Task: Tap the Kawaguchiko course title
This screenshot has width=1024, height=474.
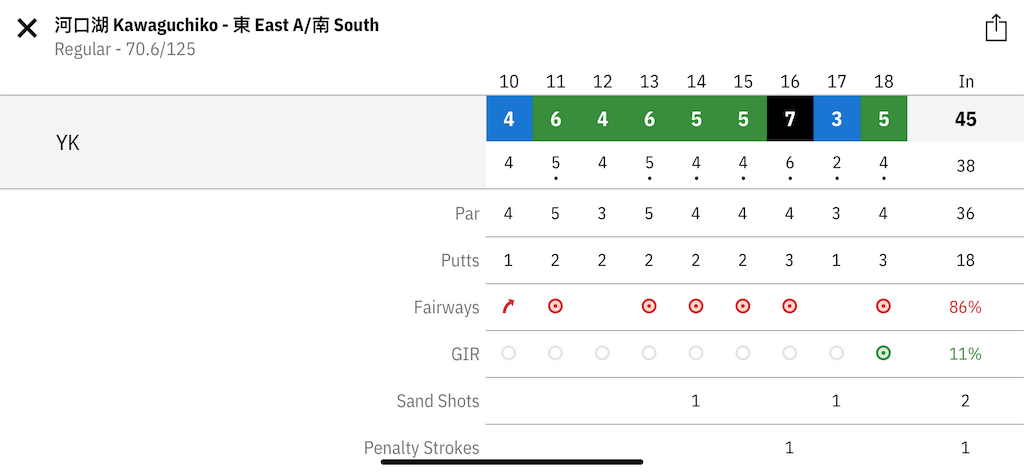Action: pos(217,25)
